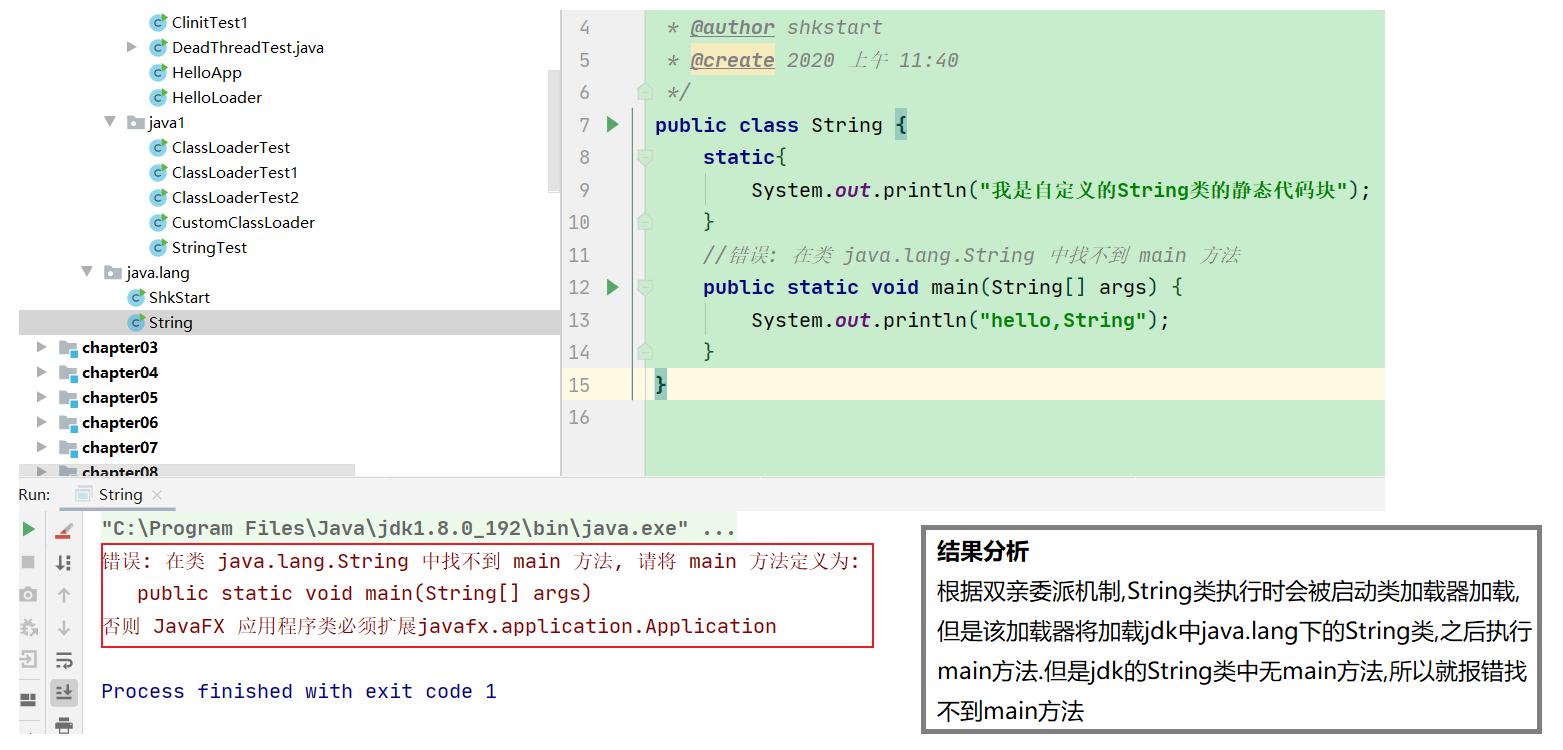This screenshot has height=750, width=1563.
Task: Click the red pencil icon in Run toolbar
Action: tap(64, 529)
